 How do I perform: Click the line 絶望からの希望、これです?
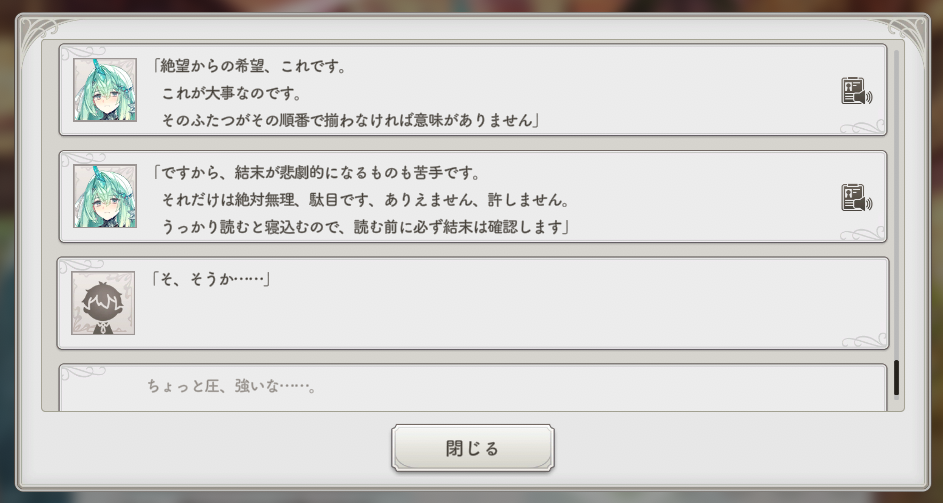click(x=249, y=66)
